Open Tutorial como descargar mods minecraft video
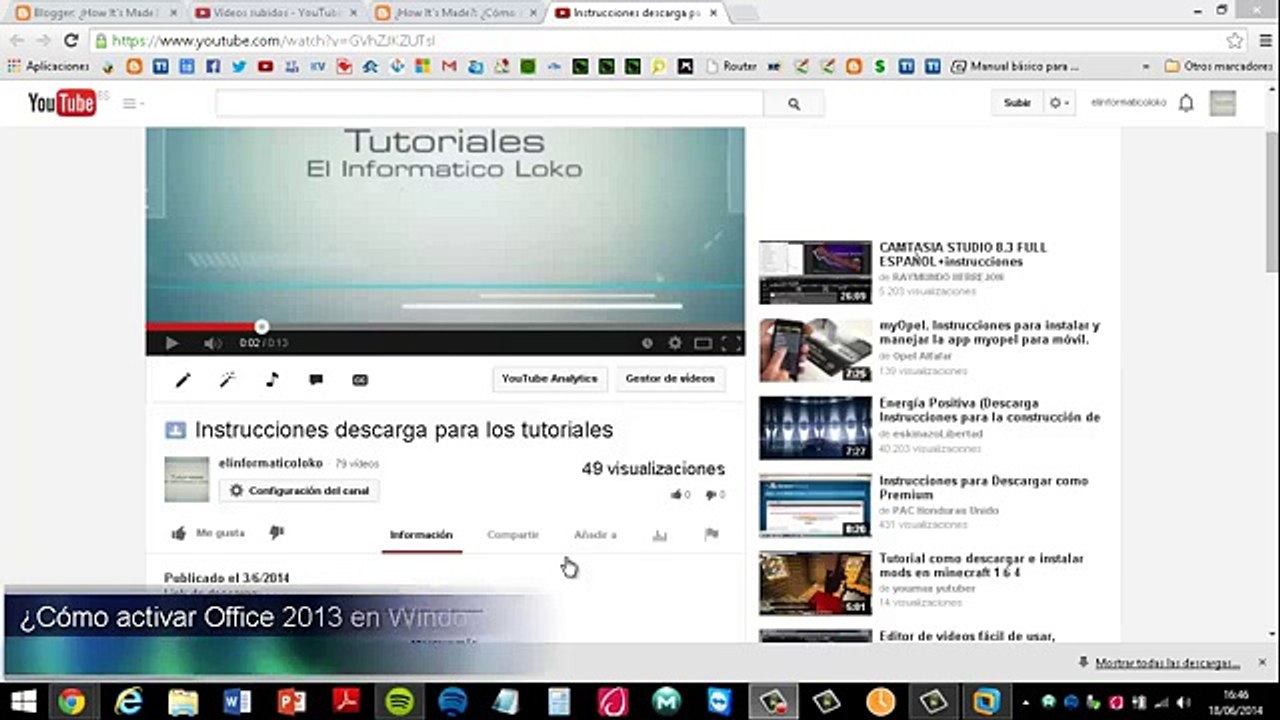Screen dimensions: 1280x720 click(x=981, y=565)
